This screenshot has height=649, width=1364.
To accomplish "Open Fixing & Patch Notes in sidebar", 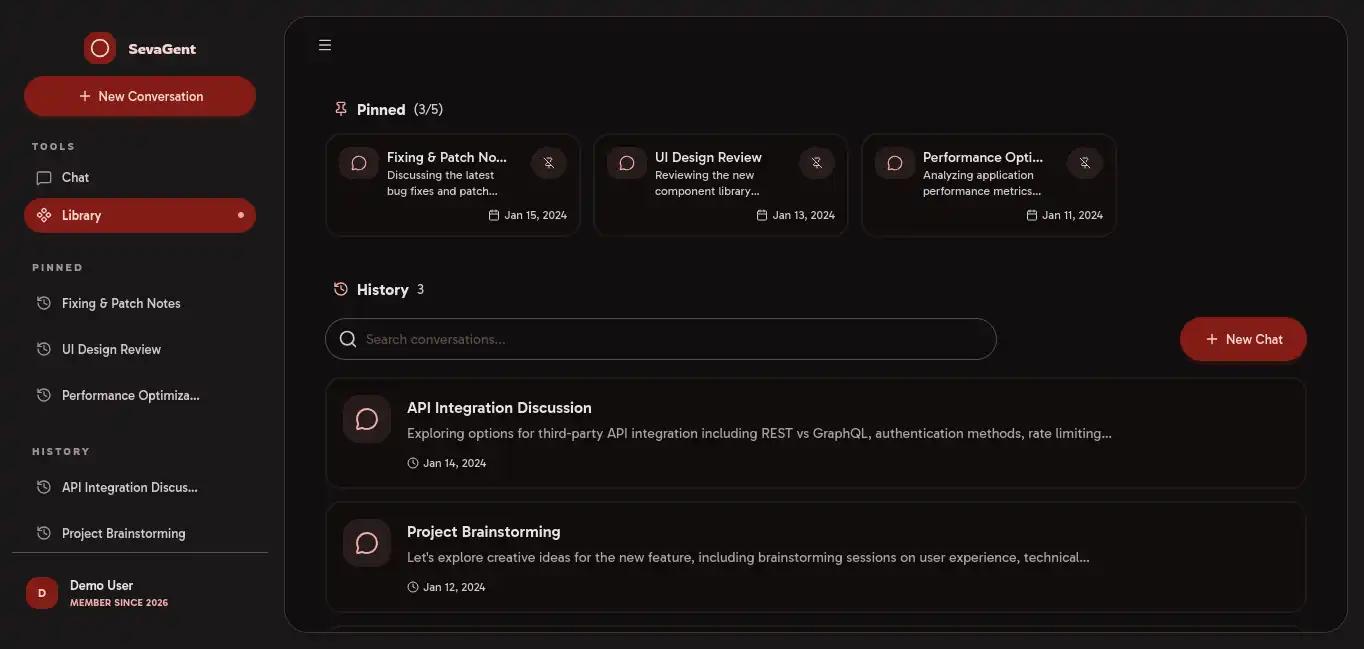I will (x=140, y=303).
